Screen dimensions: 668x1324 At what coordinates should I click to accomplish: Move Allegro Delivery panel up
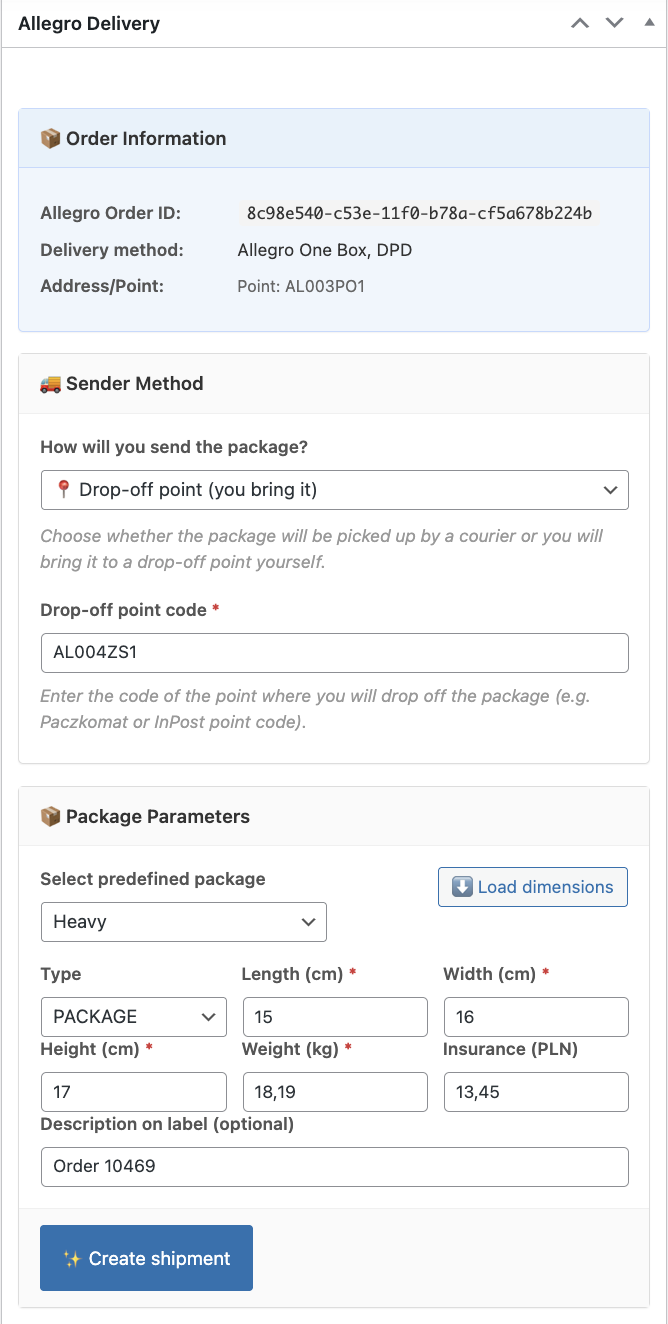580,23
